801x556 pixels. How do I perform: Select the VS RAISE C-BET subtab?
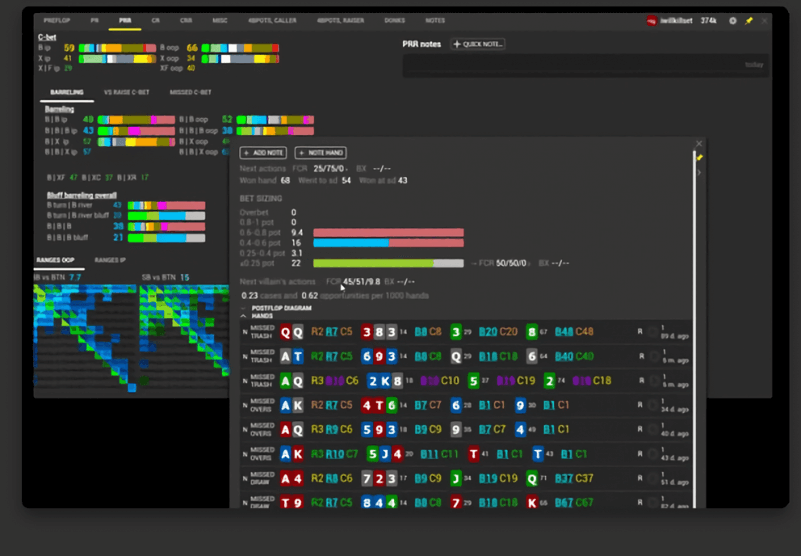click(x=127, y=92)
